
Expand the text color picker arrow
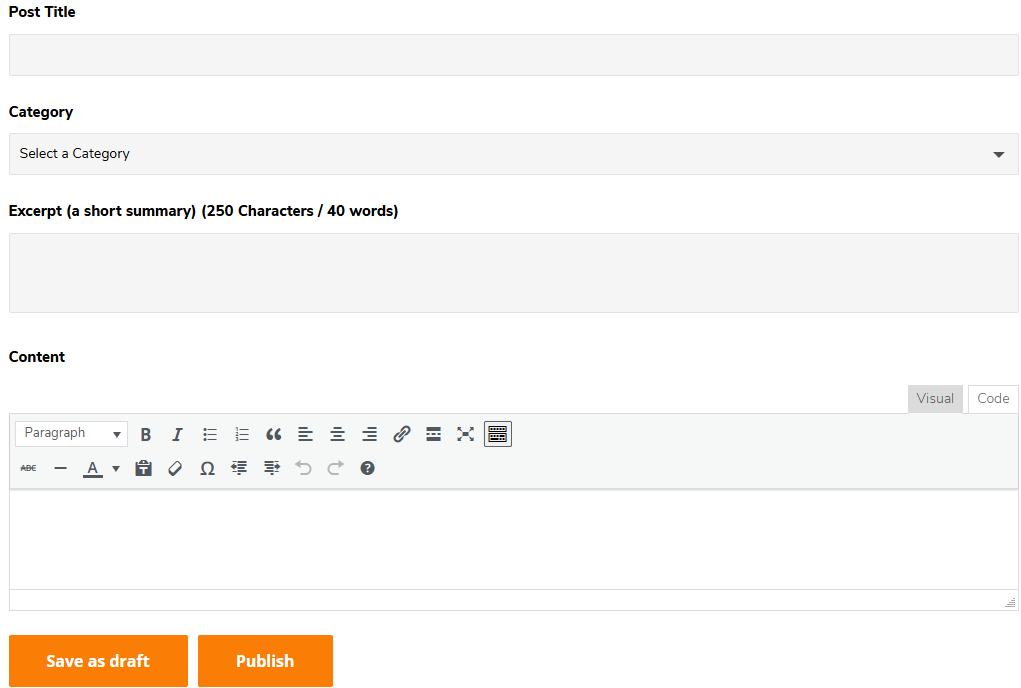116,468
